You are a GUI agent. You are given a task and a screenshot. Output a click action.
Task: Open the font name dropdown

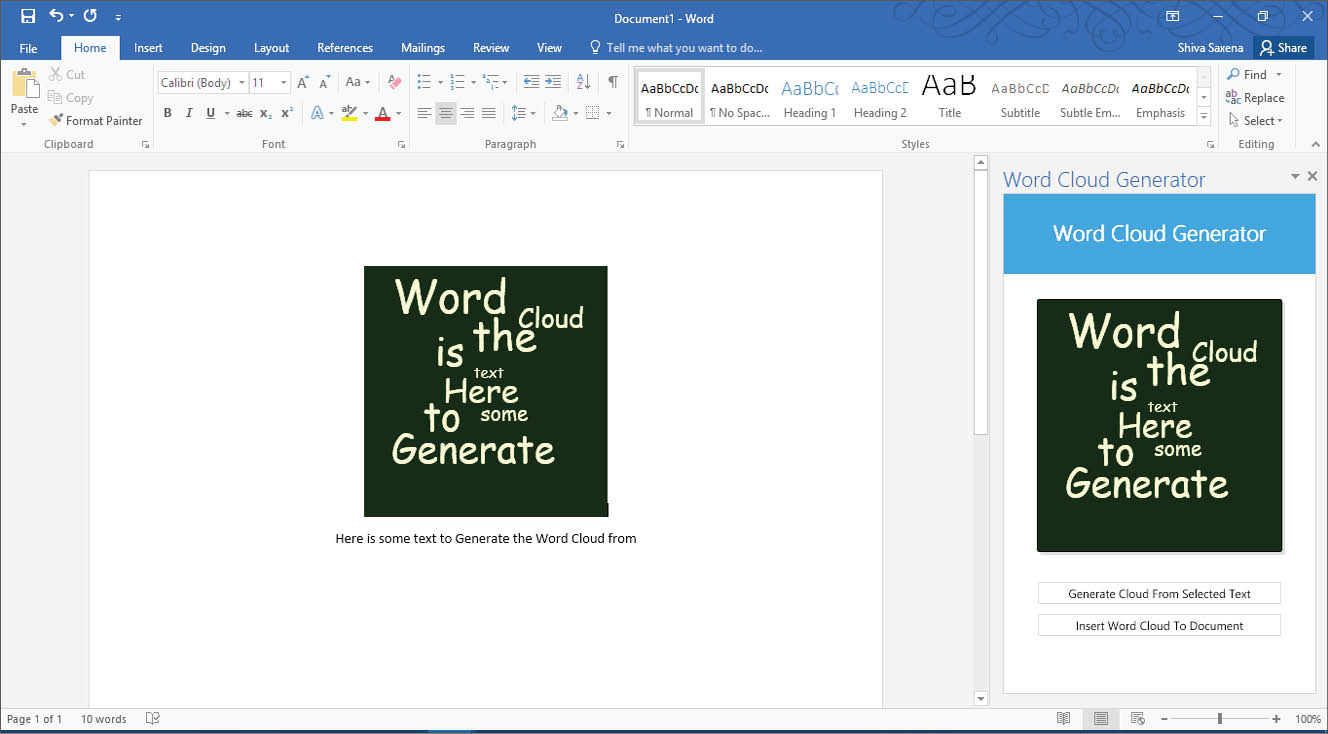click(x=242, y=83)
